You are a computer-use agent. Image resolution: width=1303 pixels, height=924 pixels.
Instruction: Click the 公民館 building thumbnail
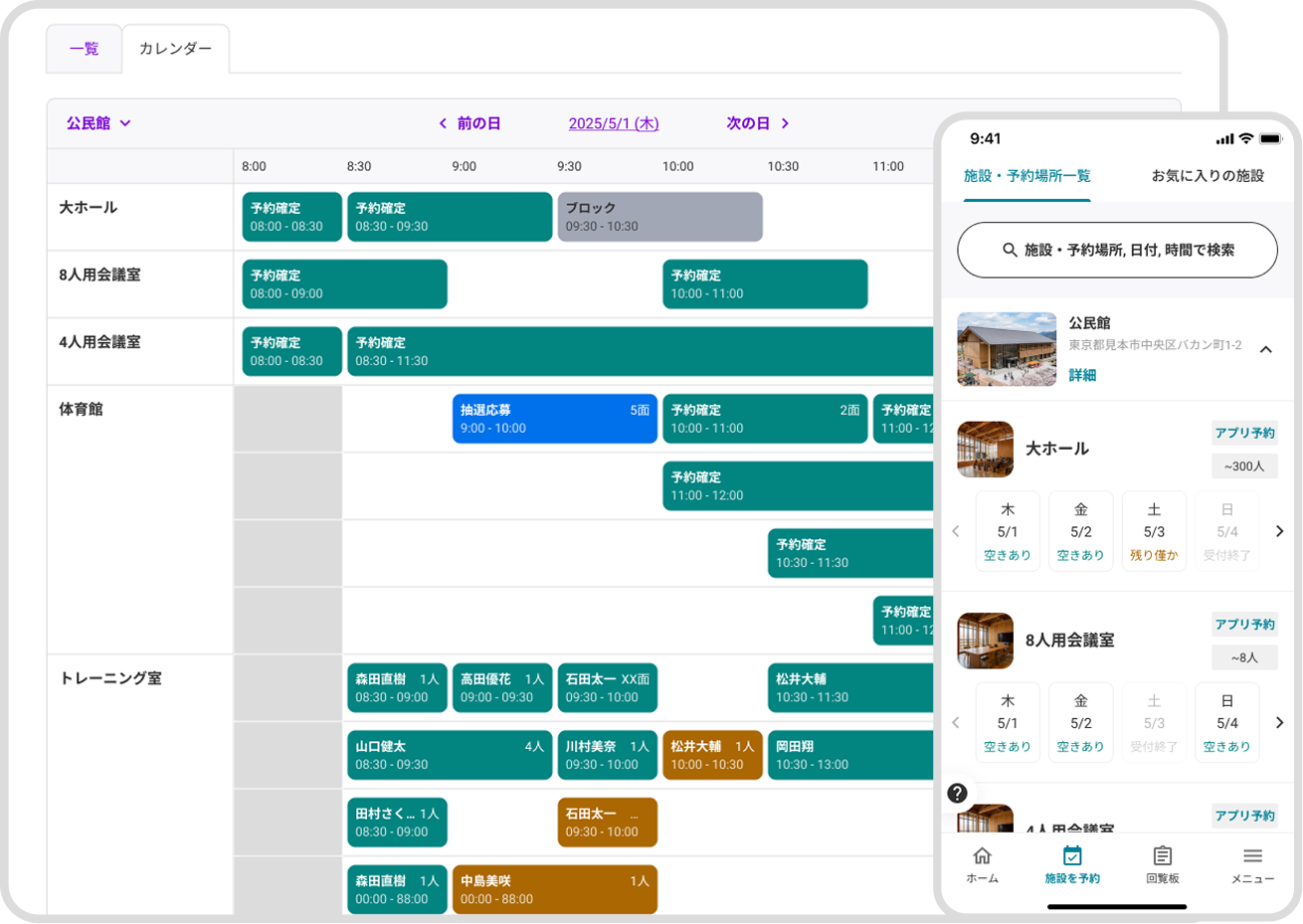(1007, 349)
